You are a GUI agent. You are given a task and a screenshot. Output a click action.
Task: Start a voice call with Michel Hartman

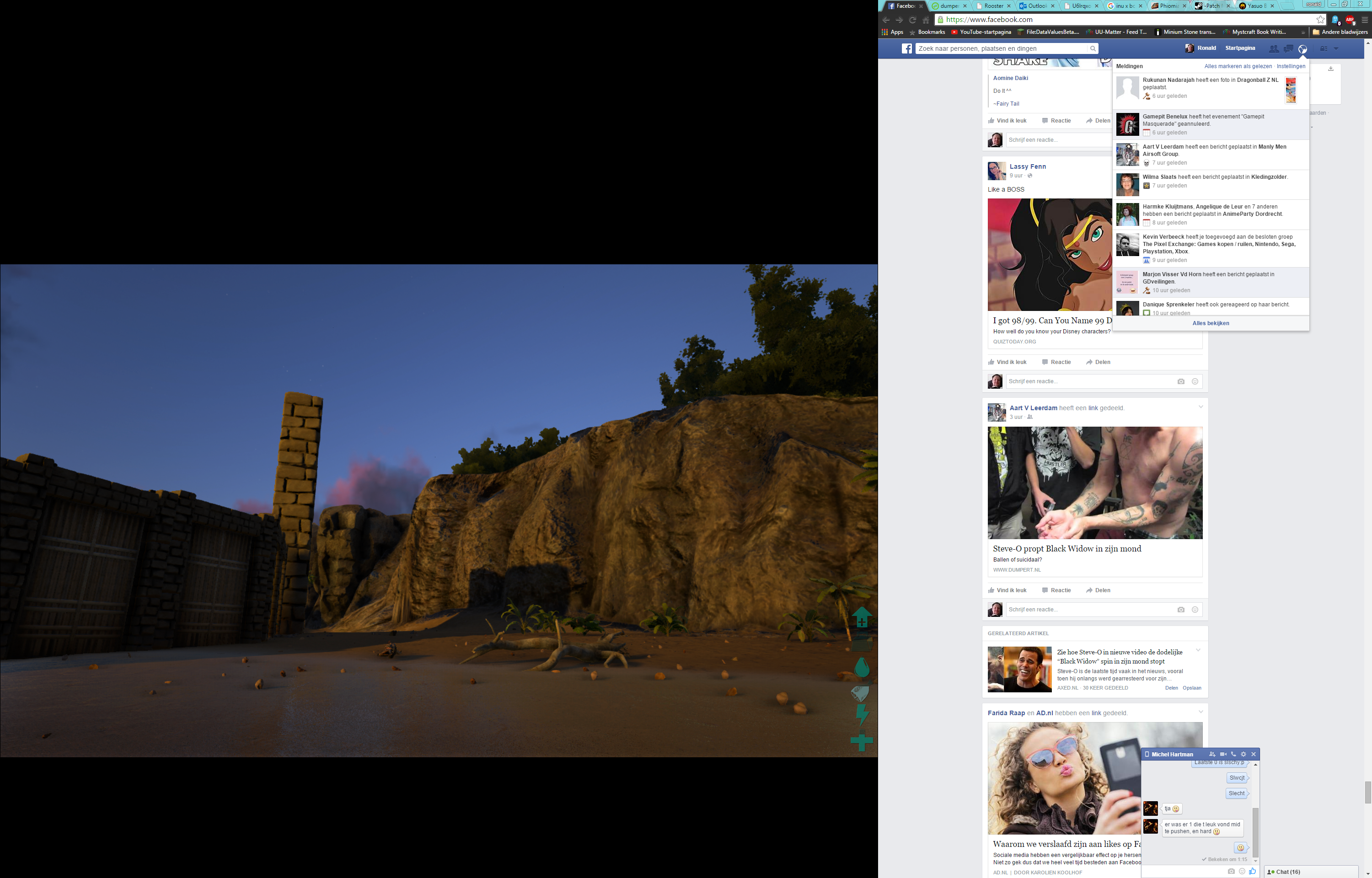(x=1233, y=754)
